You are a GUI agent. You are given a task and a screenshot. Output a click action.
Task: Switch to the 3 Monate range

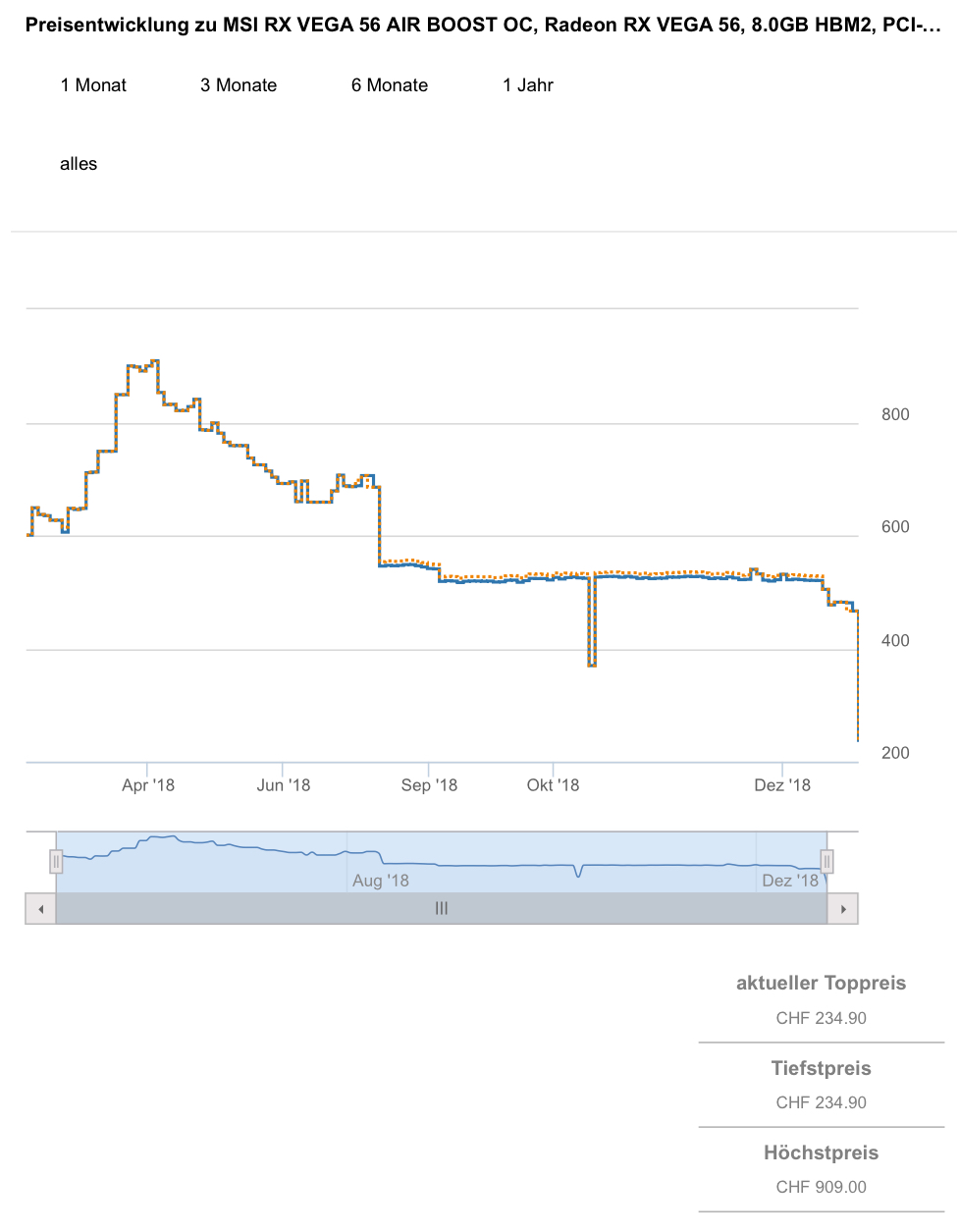click(x=239, y=85)
